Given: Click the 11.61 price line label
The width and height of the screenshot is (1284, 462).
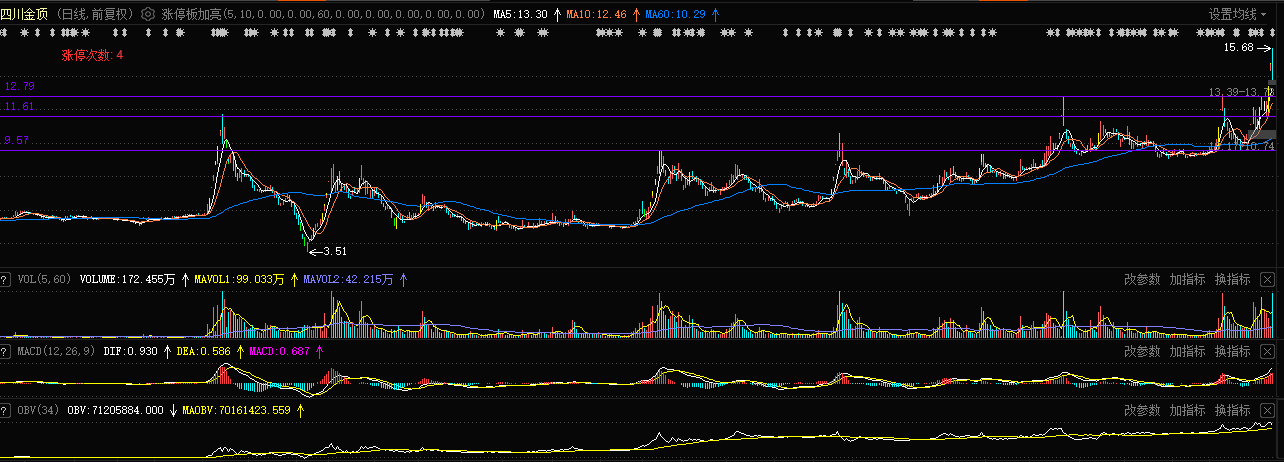Looking at the screenshot, I should [x=18, y=106].
